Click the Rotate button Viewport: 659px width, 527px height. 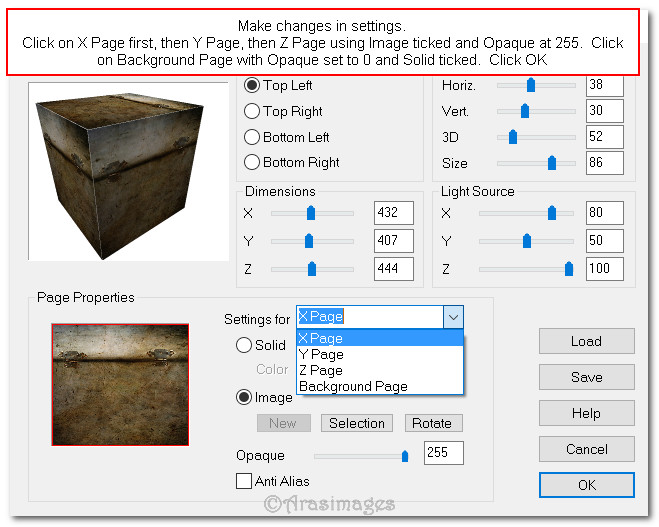pos(432,423)
